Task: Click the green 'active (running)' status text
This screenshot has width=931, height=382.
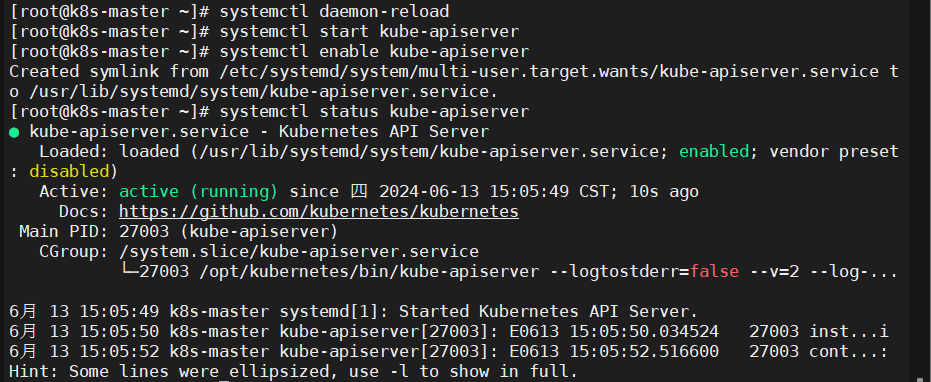Action: point(199,192)
